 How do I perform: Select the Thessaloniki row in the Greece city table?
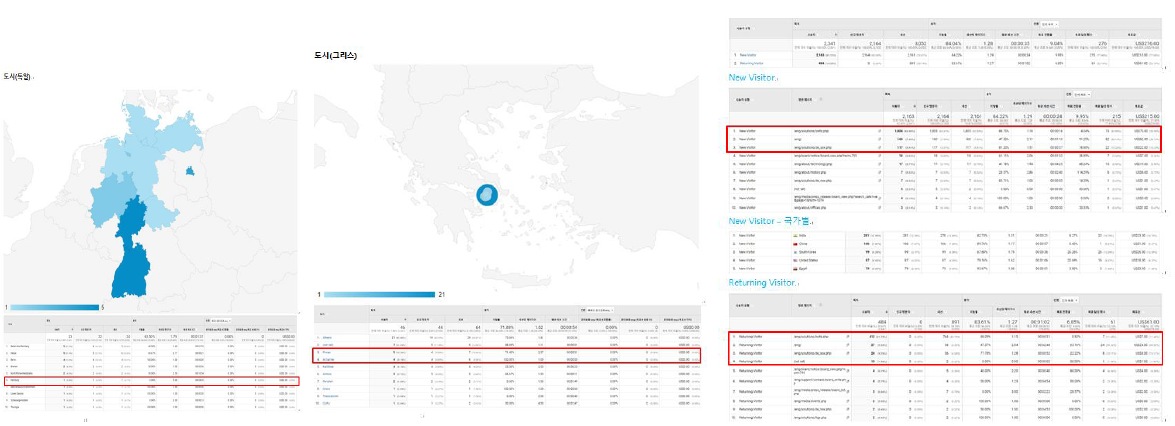click(x=507, y=396)
